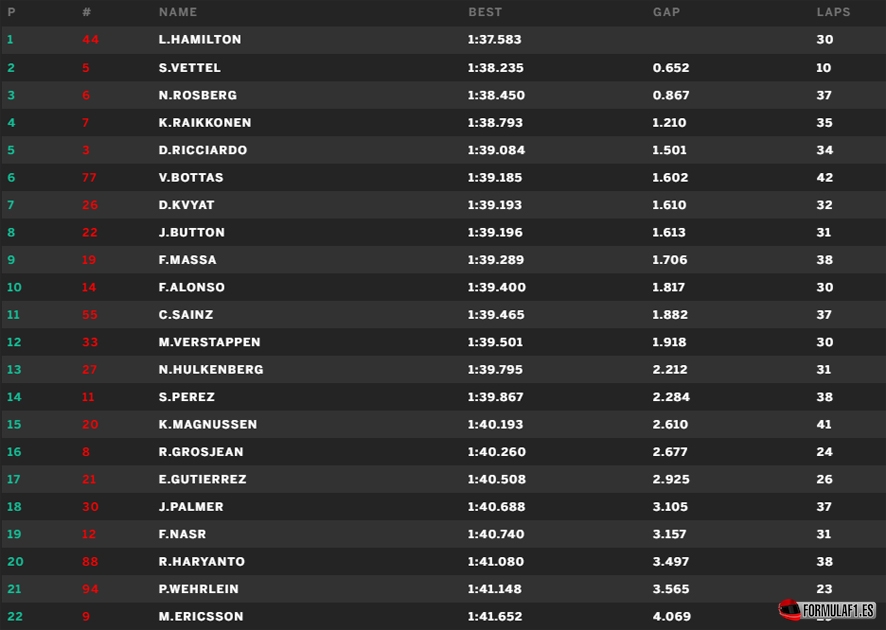Click J.BUTTON's best time 1:39.196
The image size is (886, 630).
click(x=495, y=232)
